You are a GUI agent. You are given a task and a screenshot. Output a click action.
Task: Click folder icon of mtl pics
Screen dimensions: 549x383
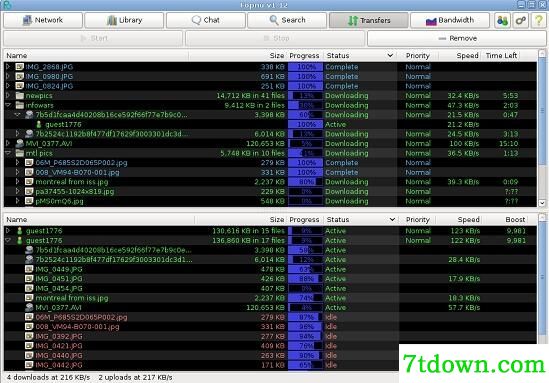20,153
